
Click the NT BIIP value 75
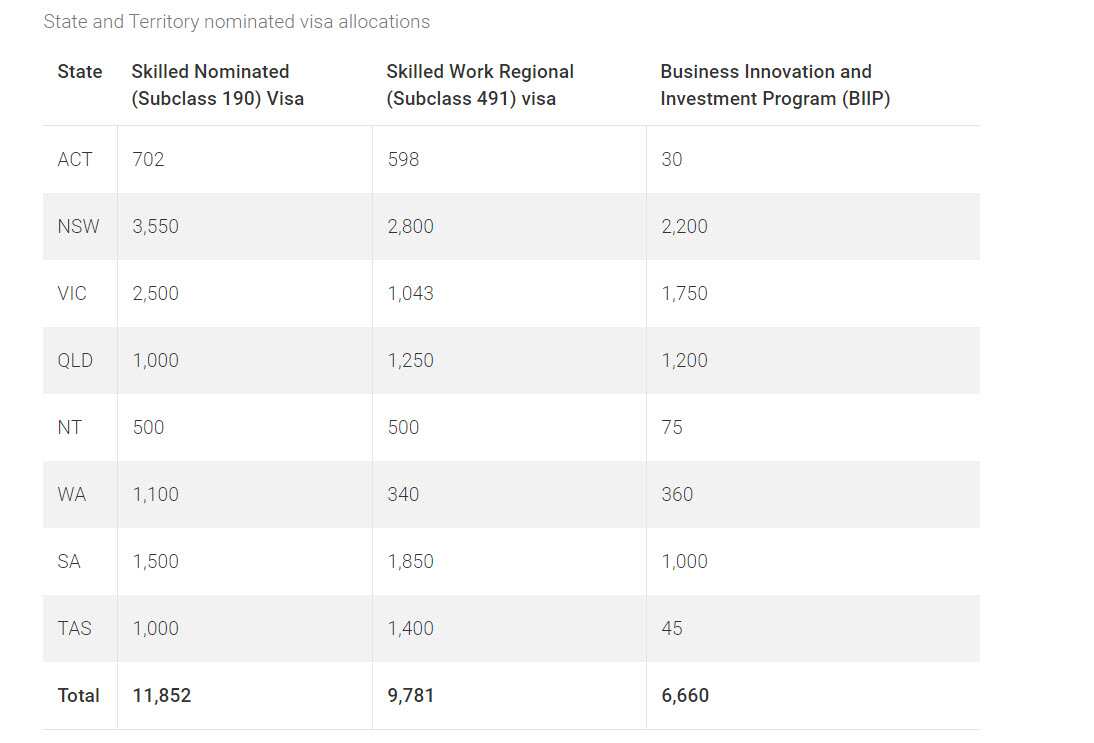672,427
